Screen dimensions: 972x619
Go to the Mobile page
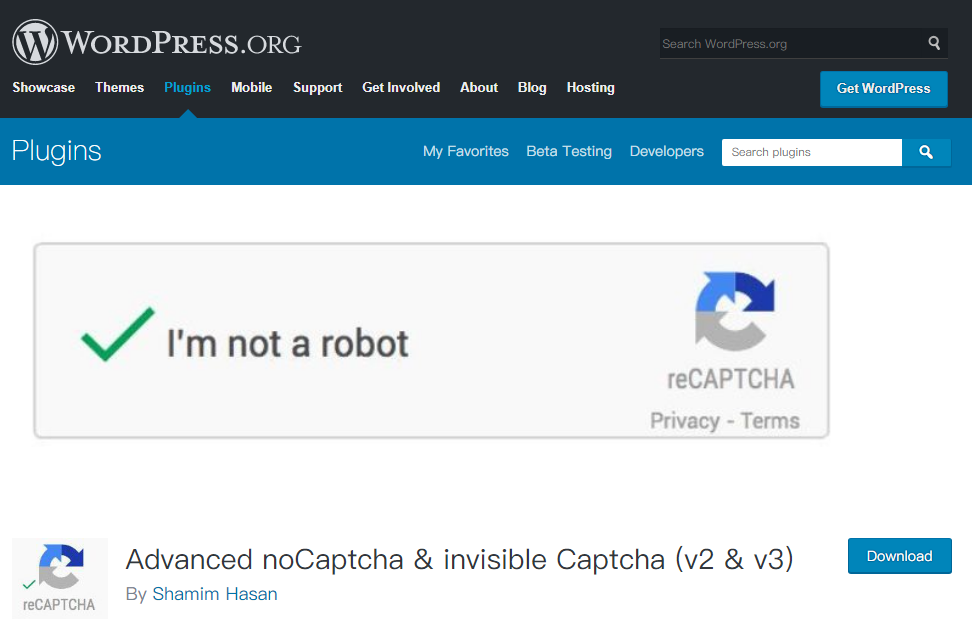[252, 87]
